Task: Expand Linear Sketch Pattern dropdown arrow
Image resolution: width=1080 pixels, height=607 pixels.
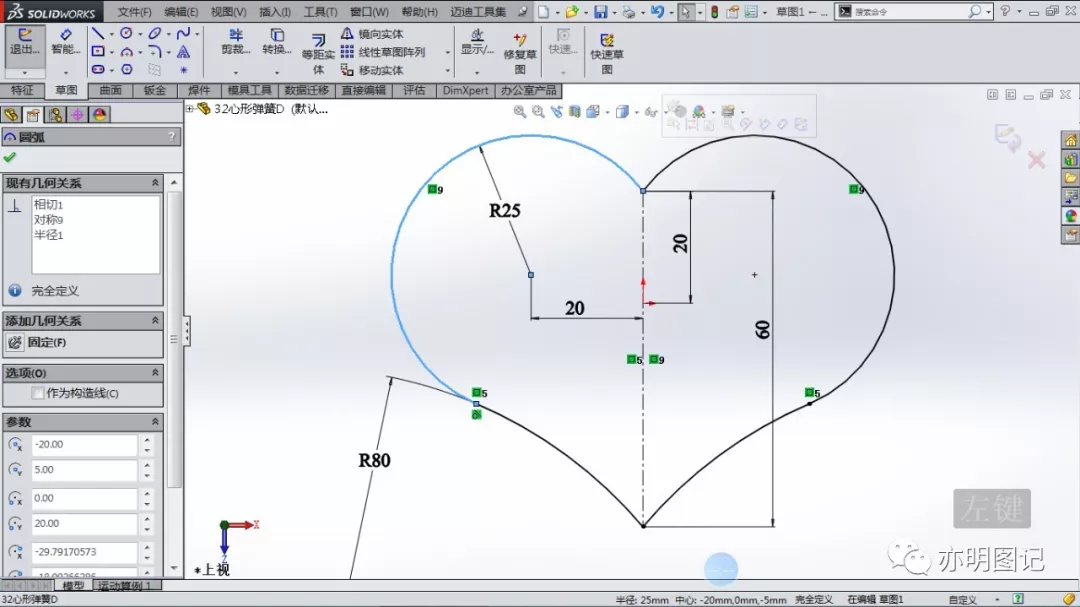Action: [x=447, y=52]
